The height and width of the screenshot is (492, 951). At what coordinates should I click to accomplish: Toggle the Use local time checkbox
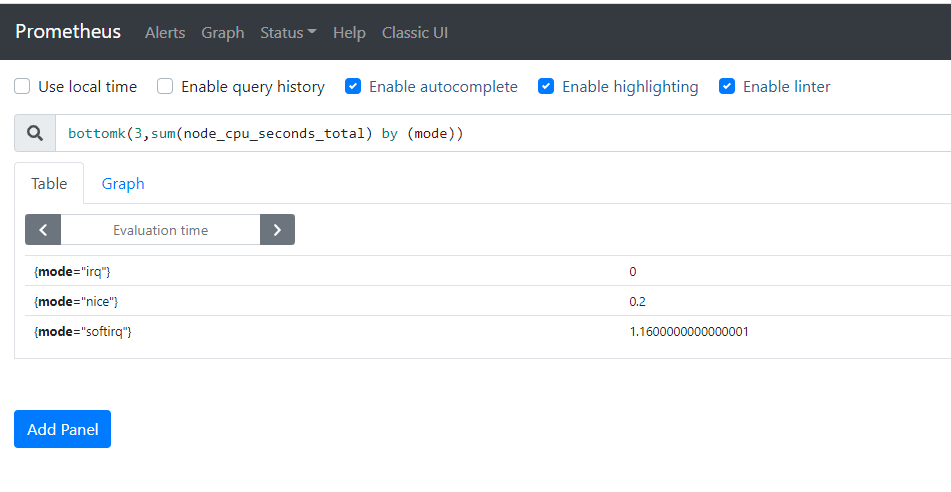click(22, 86)
